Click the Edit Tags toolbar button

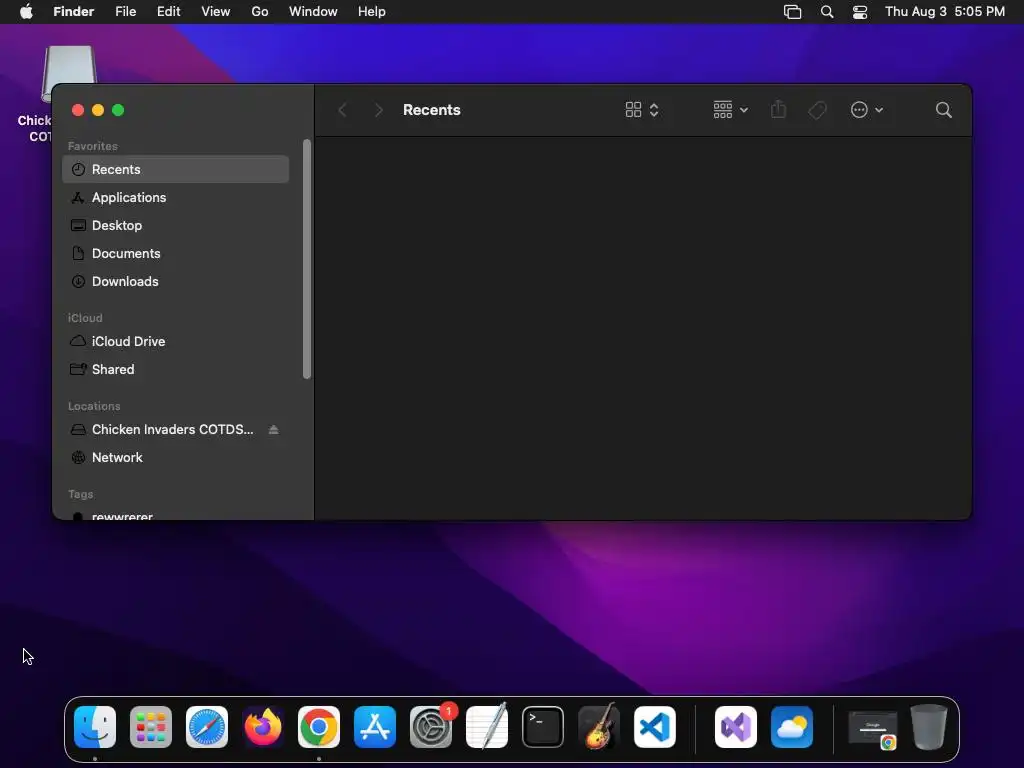click(817, 110)
